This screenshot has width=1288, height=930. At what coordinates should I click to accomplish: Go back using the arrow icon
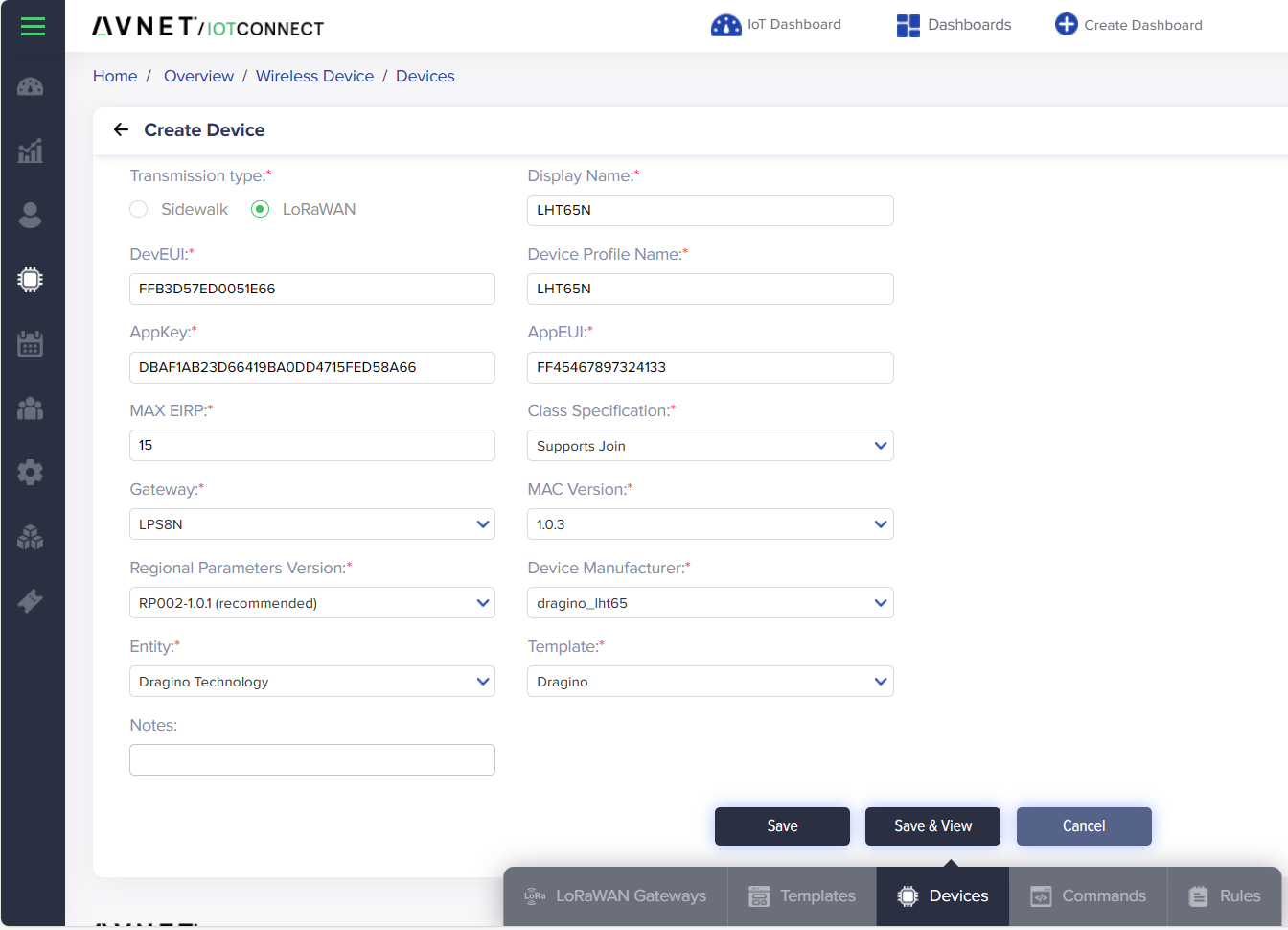click(121, 129)
